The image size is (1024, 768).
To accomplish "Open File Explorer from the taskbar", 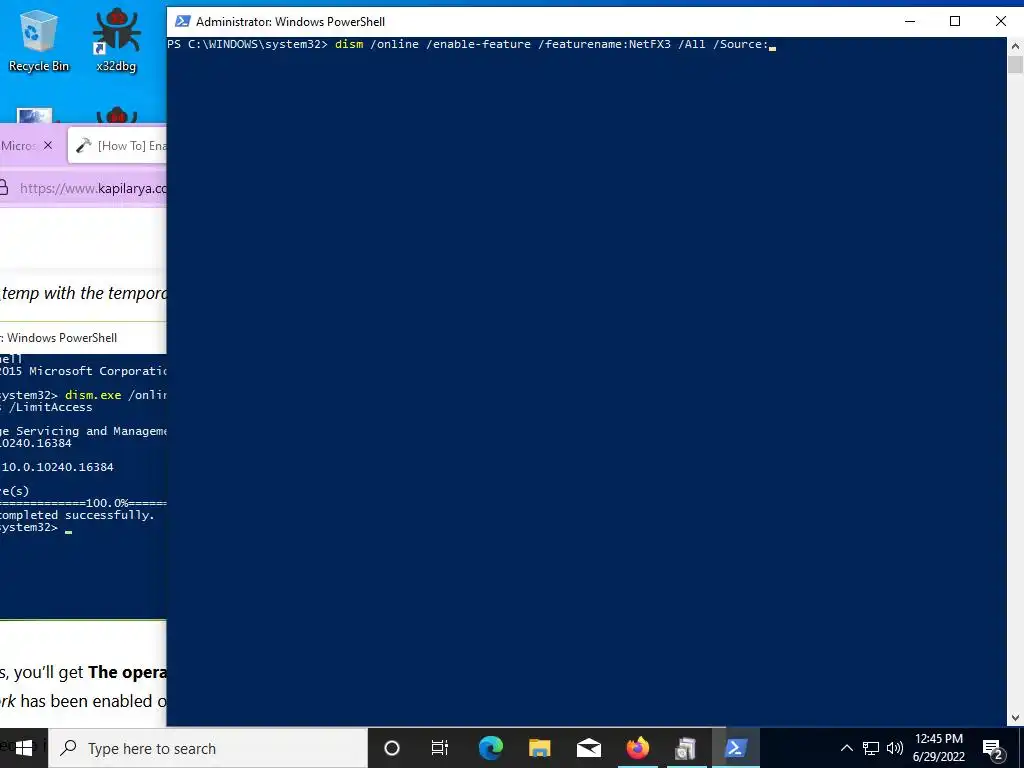I will pos(539,748).
